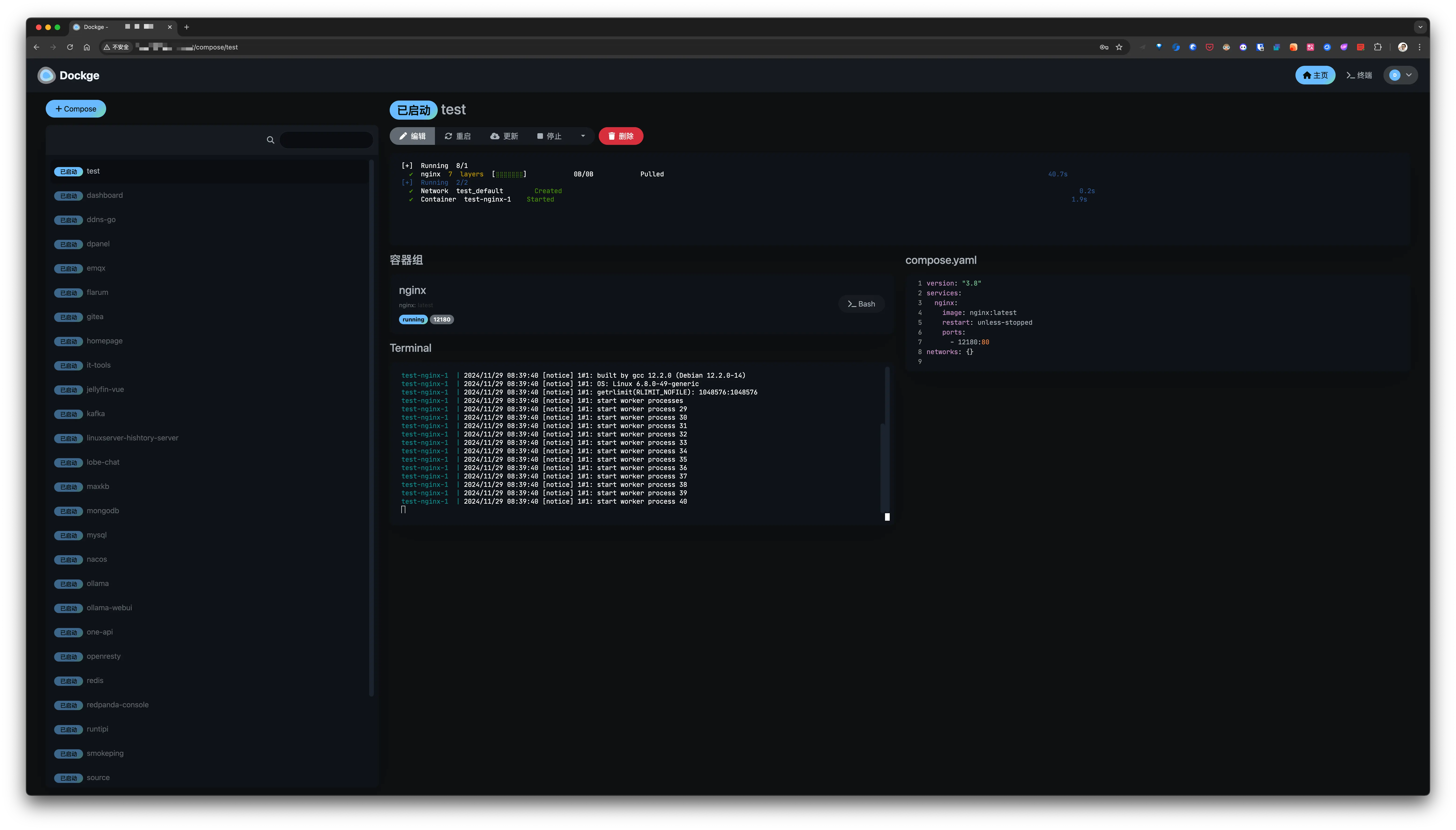This screenshot has height=830, width=1456.
Task: Click the Update (更新) cloud button
Action: (504, 136)
